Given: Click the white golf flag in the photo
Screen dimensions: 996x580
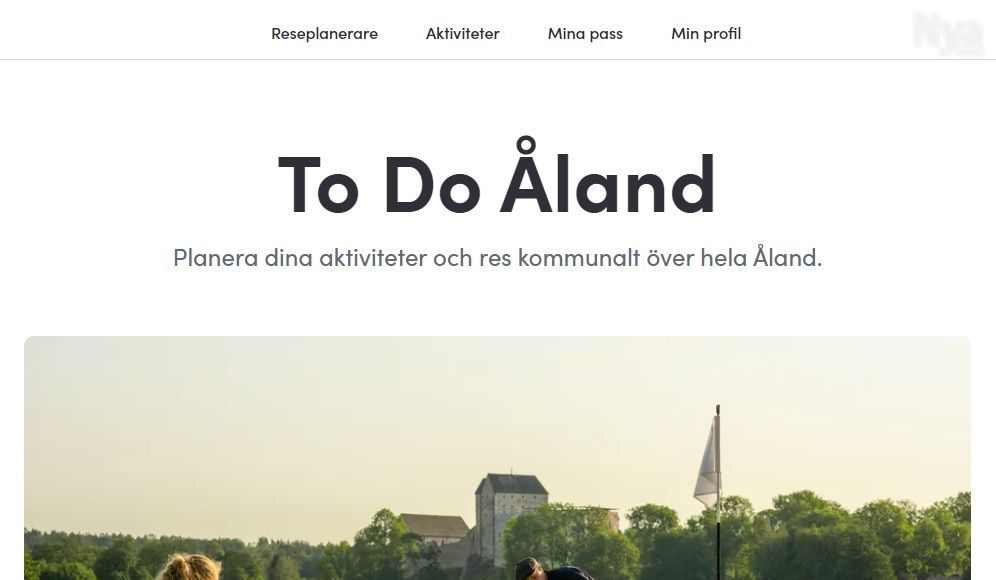Looking at the screenshot, I should click(708, 464).
